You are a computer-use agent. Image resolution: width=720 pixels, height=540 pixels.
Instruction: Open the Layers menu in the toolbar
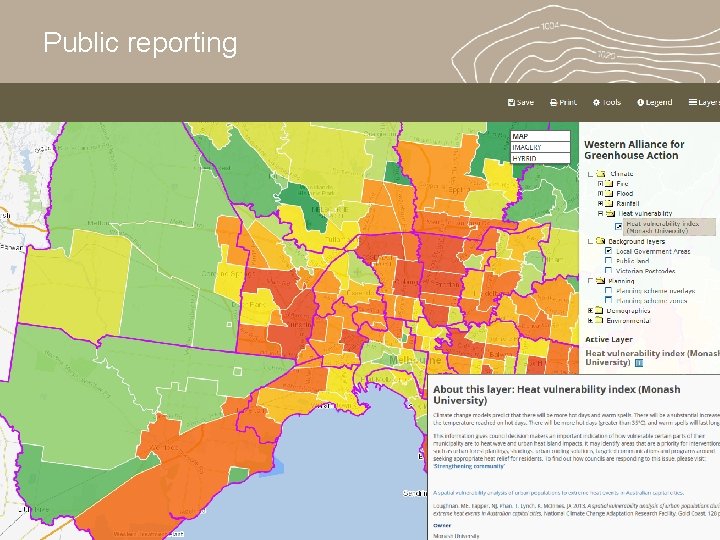click(704, 102)
